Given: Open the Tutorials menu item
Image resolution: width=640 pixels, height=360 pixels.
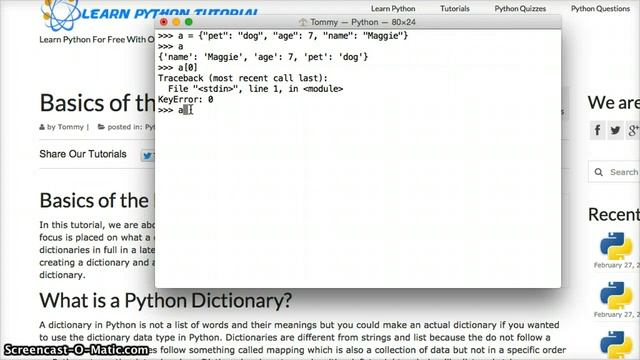Looking at the screenshot, I should click(455, 9).
